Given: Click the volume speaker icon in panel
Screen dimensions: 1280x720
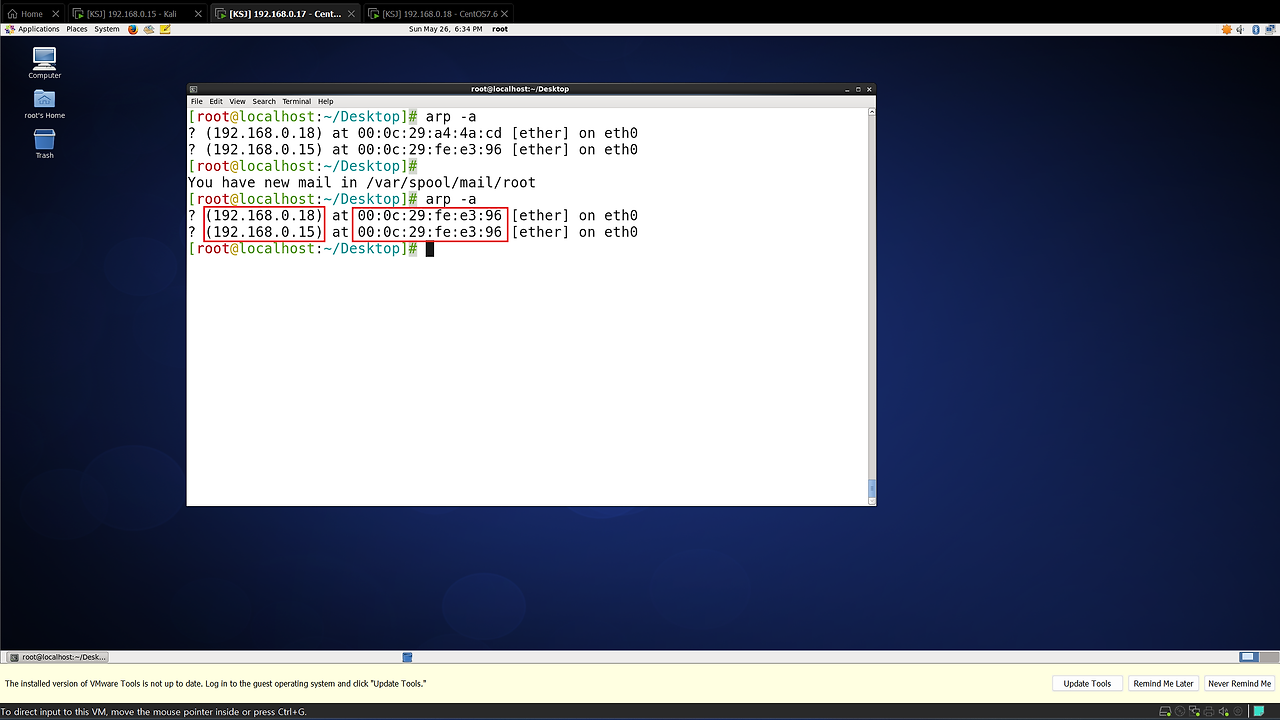Looking at the screenshot, I should pos(1241,29).
